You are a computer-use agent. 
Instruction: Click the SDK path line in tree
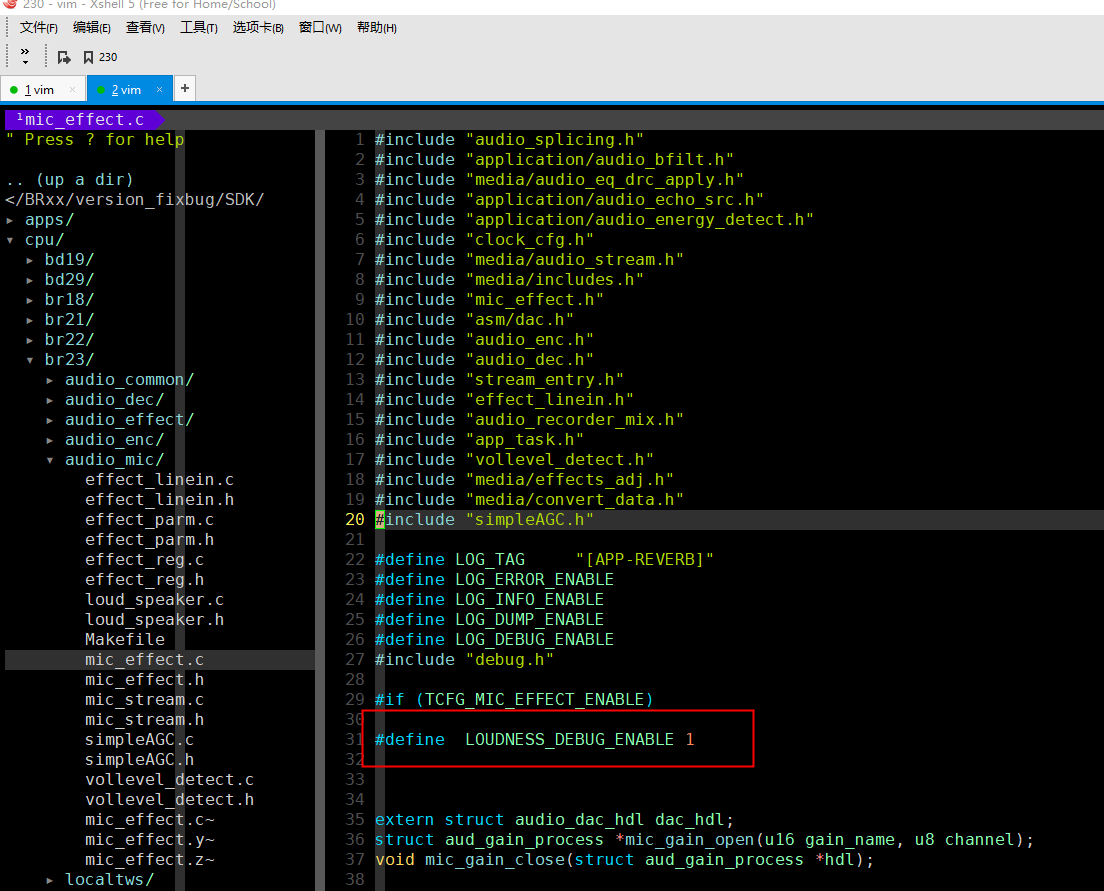pyautogui.click(x=134, y=200)
